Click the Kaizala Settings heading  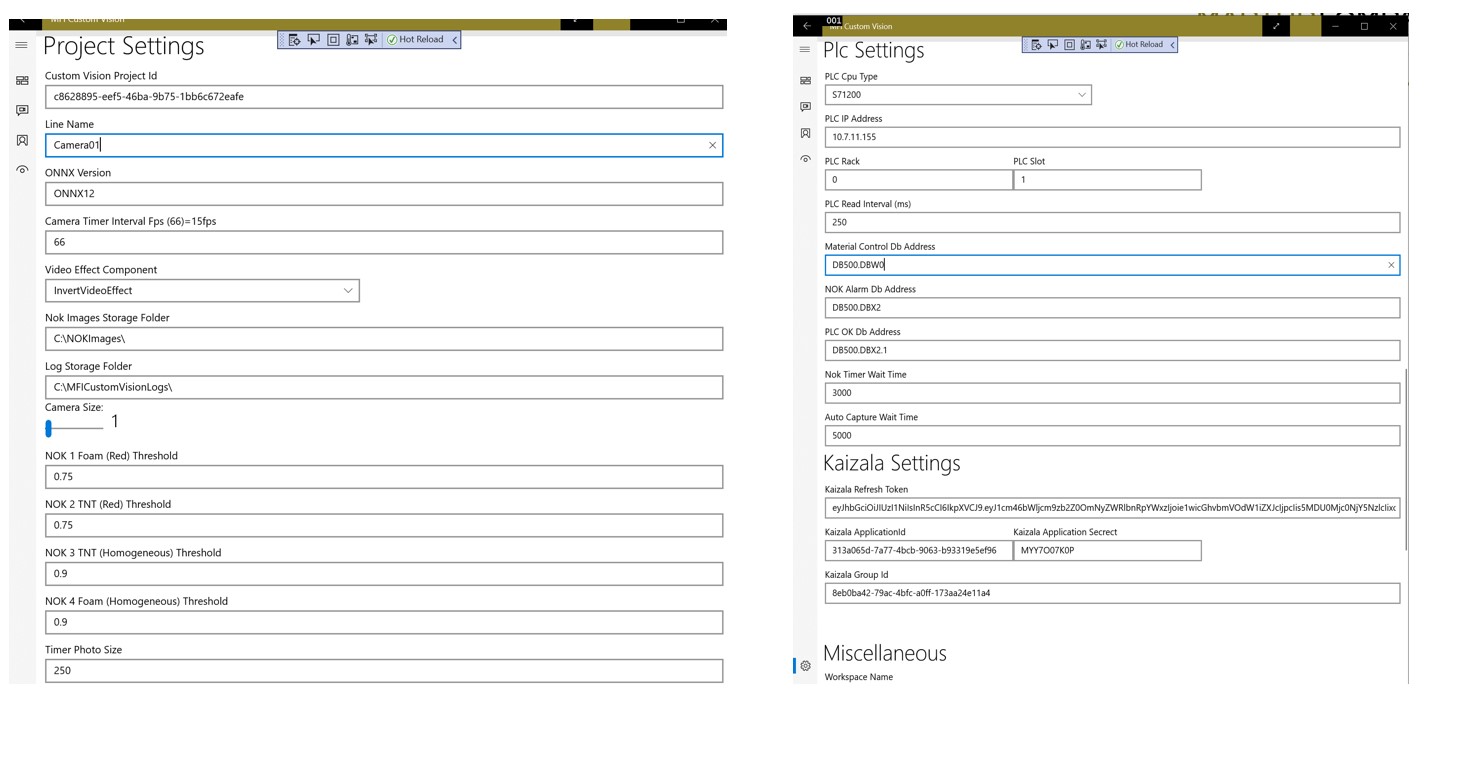pyautogui.click(x=892, y=463)
